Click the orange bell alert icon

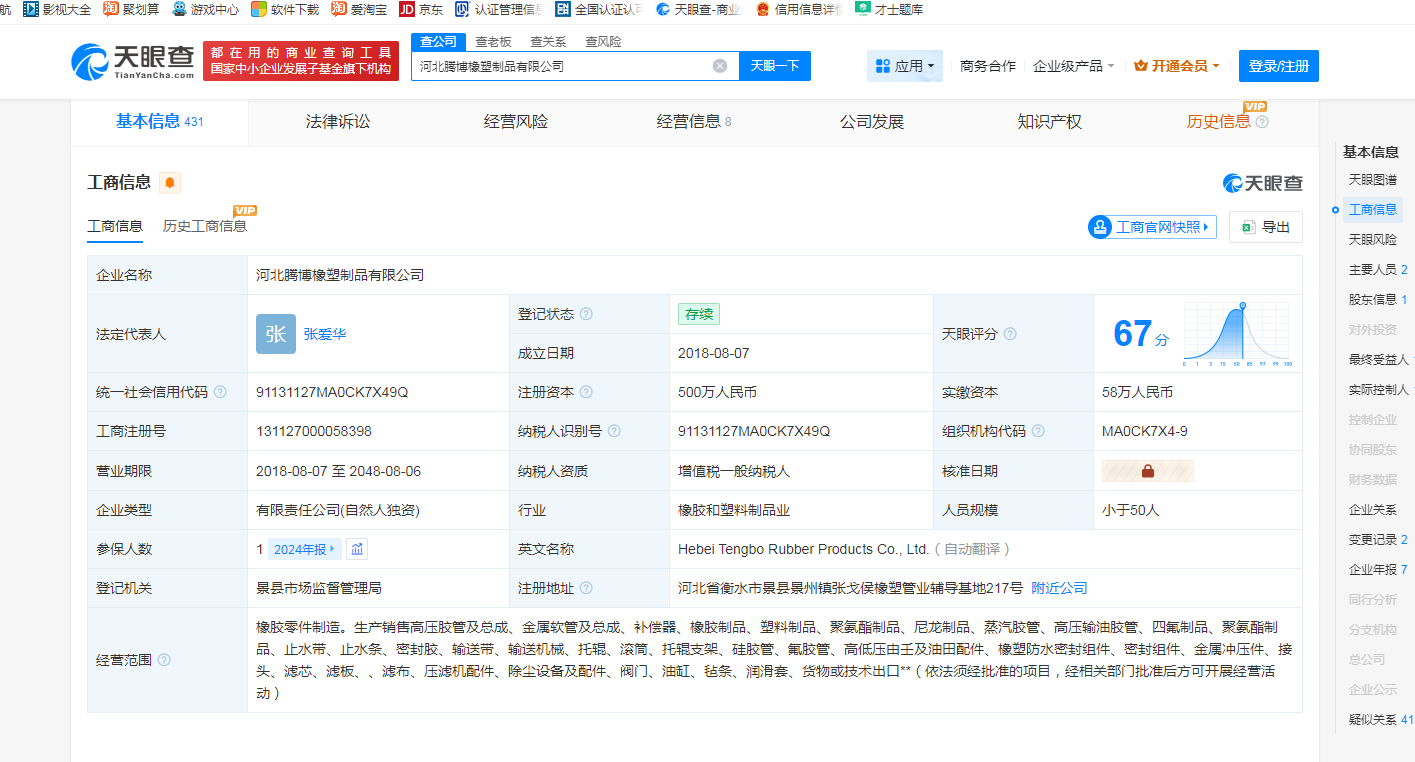tap(170, 183)
